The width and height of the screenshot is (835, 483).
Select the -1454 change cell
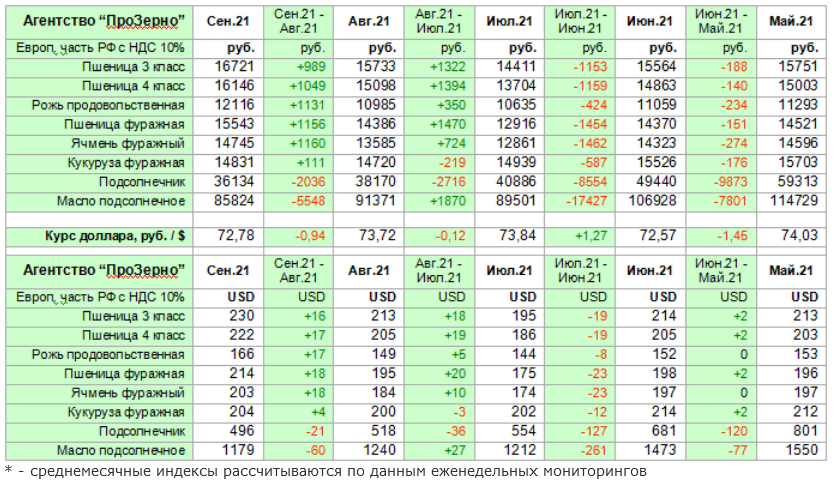click(580, 125)
